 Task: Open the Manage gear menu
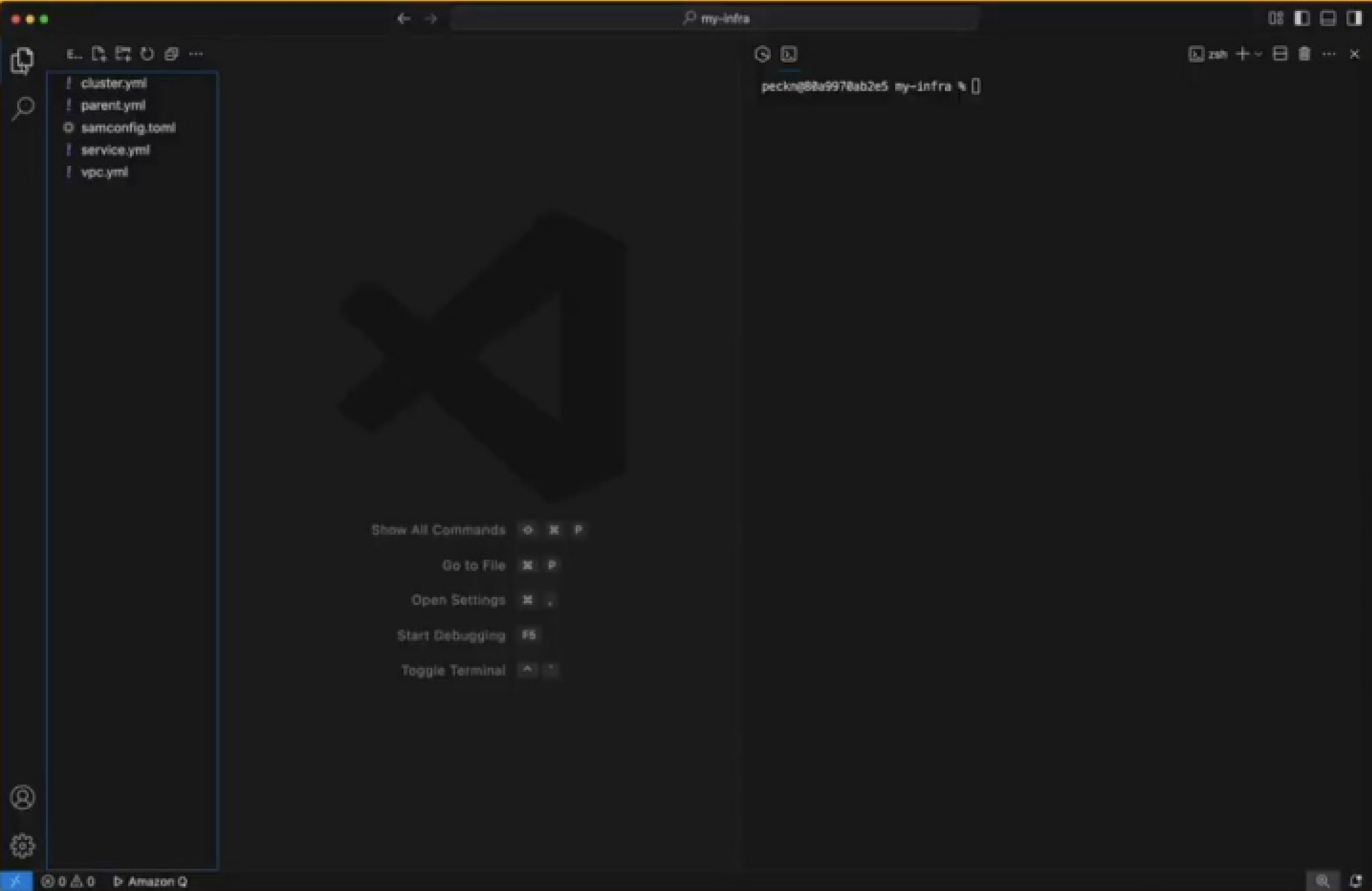coord(23,846)
